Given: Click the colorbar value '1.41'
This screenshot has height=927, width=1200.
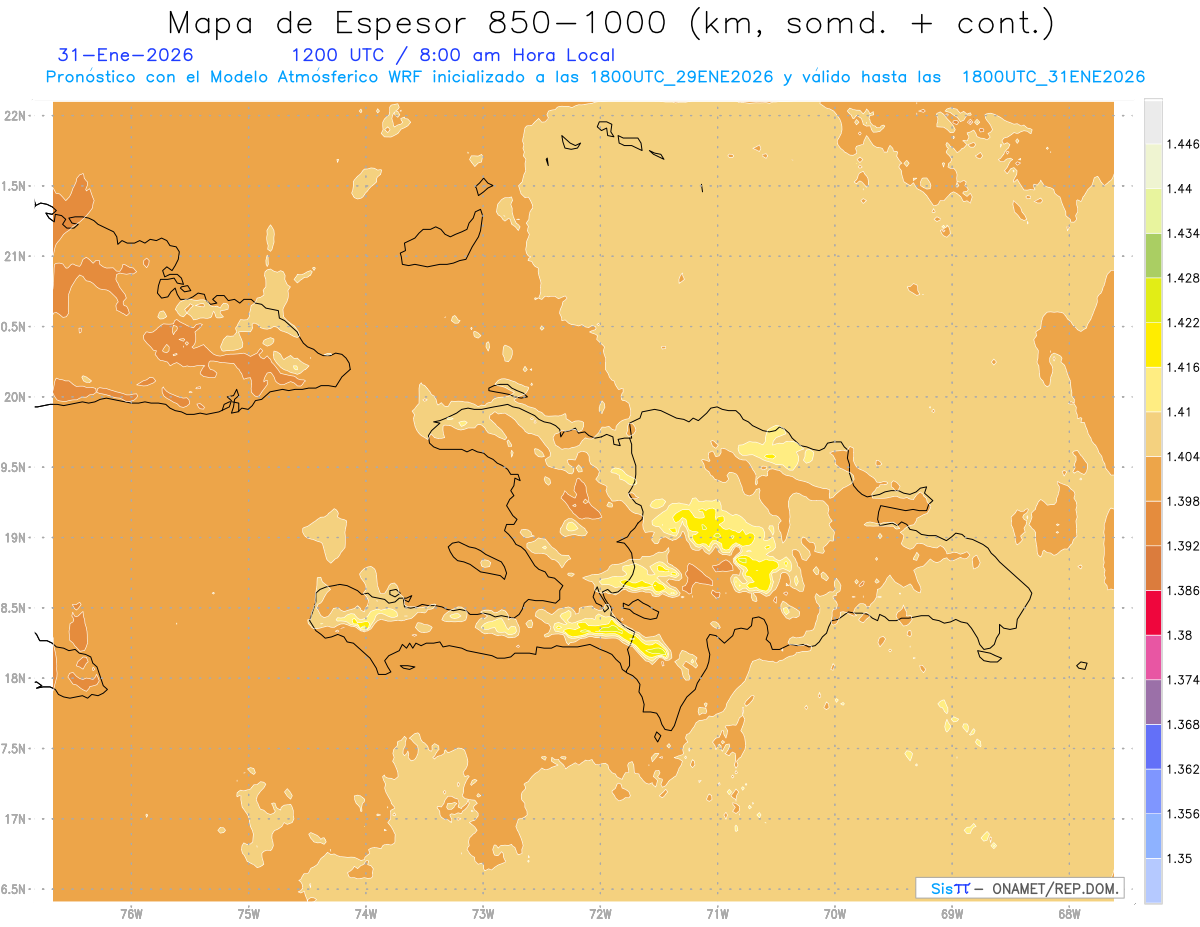Looking at the screenshot, I should click(1180, 411).
